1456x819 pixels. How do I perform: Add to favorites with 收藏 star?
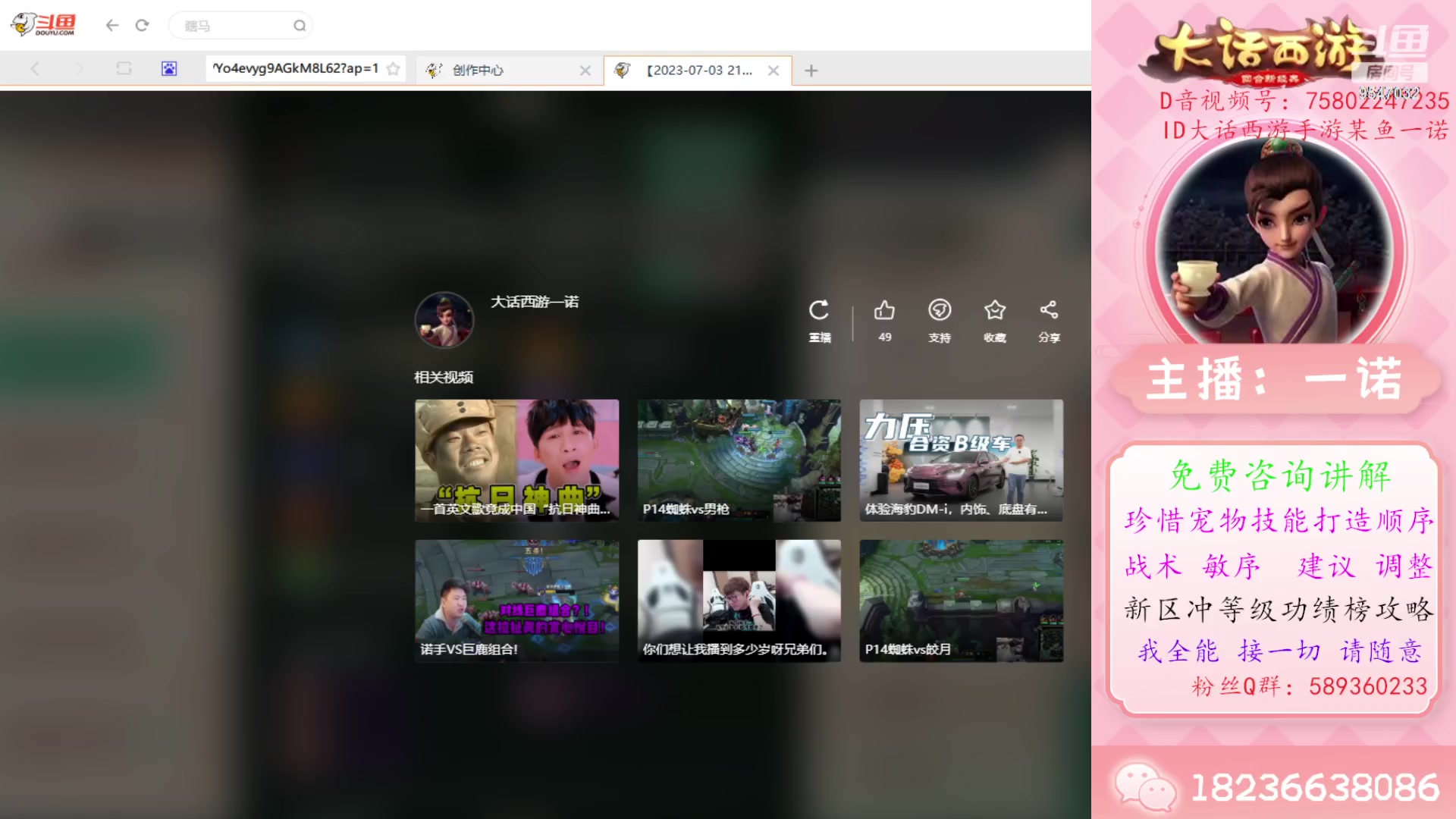(x=995, y=310)
